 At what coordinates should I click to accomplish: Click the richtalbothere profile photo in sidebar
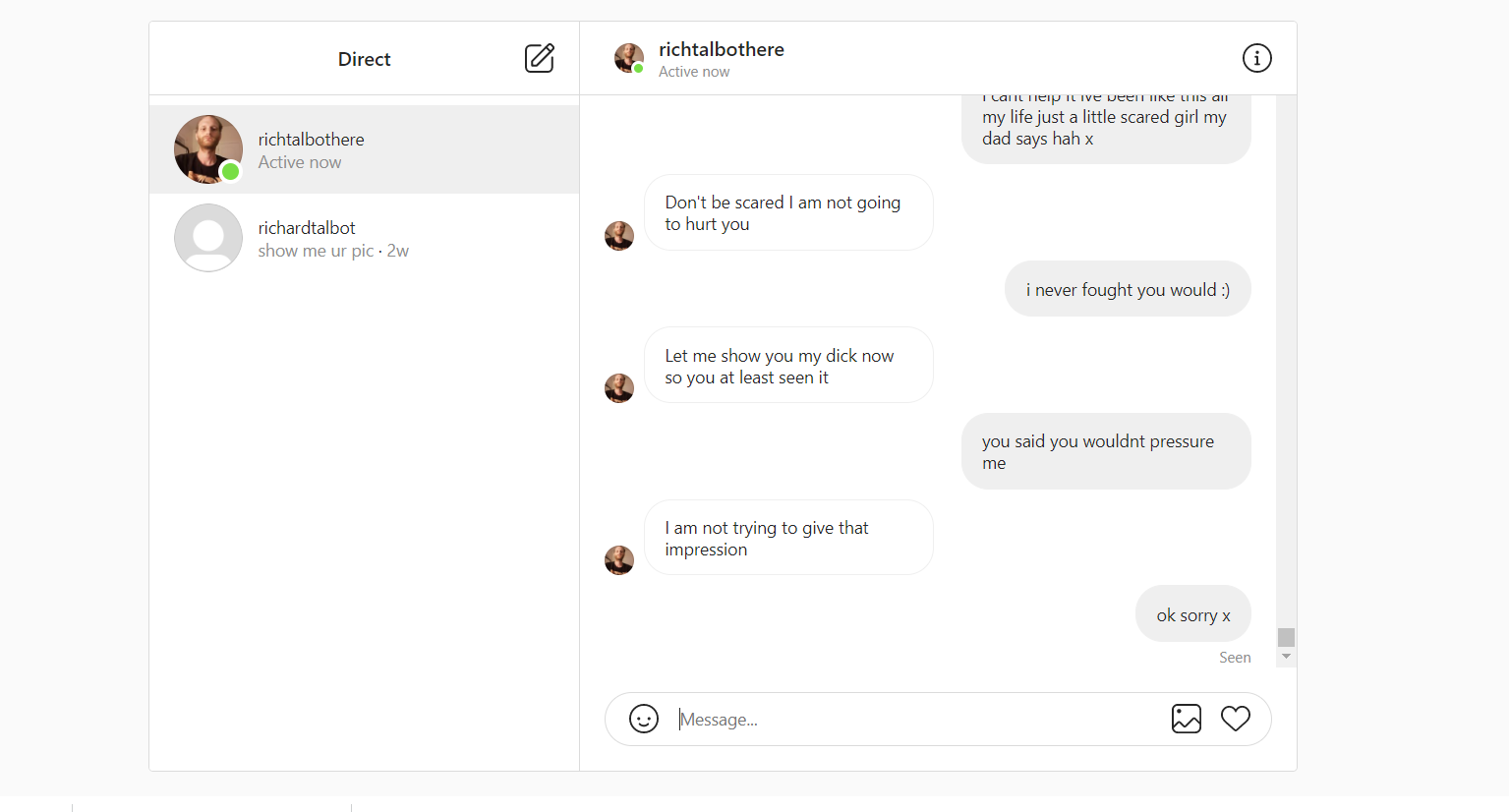tap(208, 149)
